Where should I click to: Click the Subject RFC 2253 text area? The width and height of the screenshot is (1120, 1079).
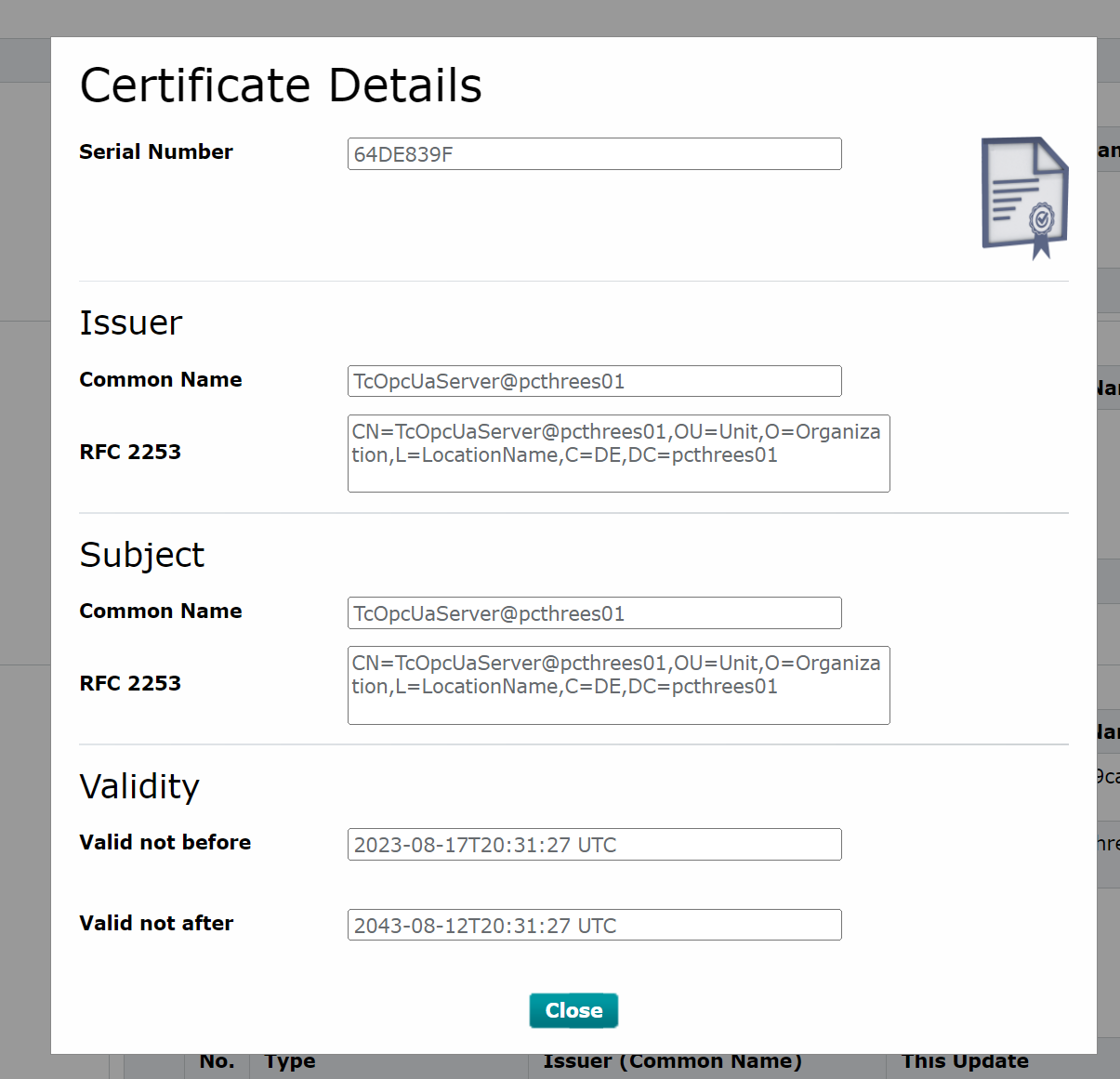(x=619, y=685)
